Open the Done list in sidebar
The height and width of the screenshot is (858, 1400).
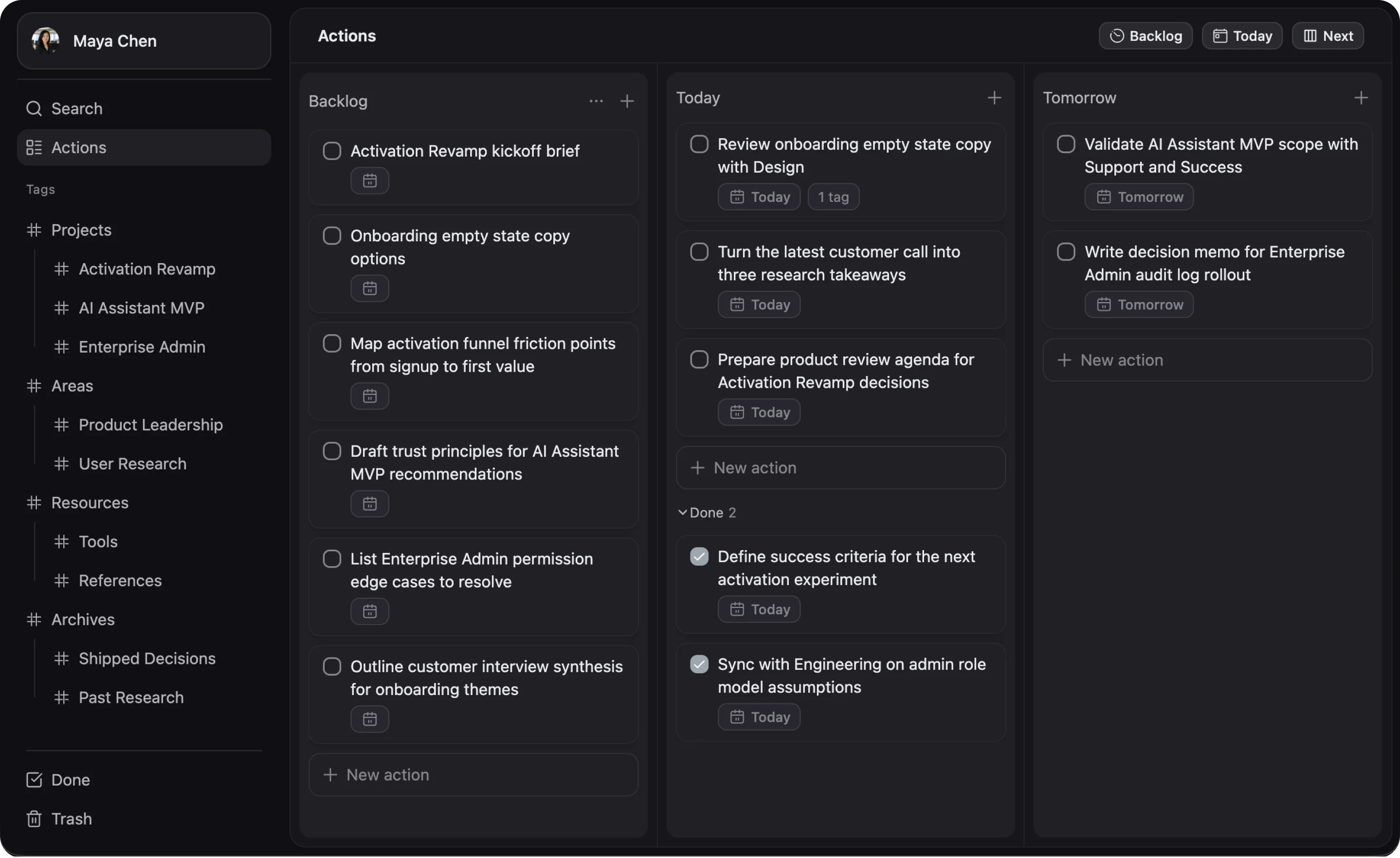point(144,780)
